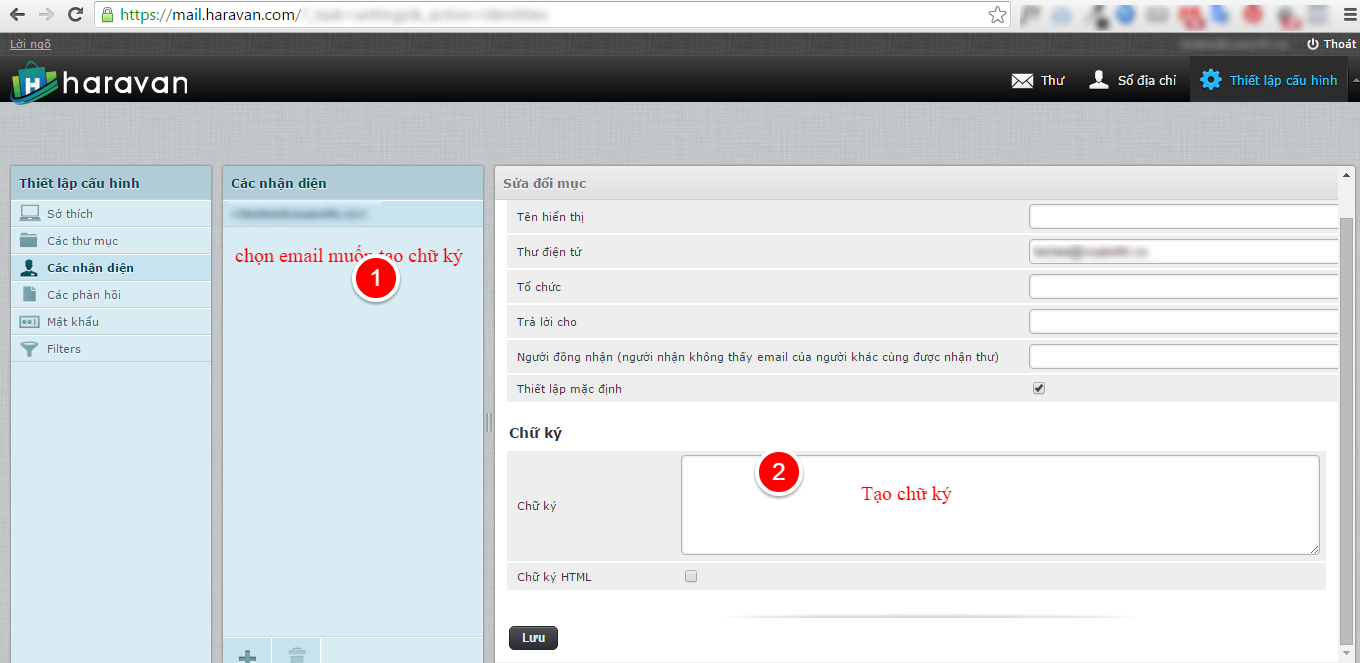Enable the Chữ ký HTML checkbox
The height and width of the screenshot is (663, 1360).
691,576
